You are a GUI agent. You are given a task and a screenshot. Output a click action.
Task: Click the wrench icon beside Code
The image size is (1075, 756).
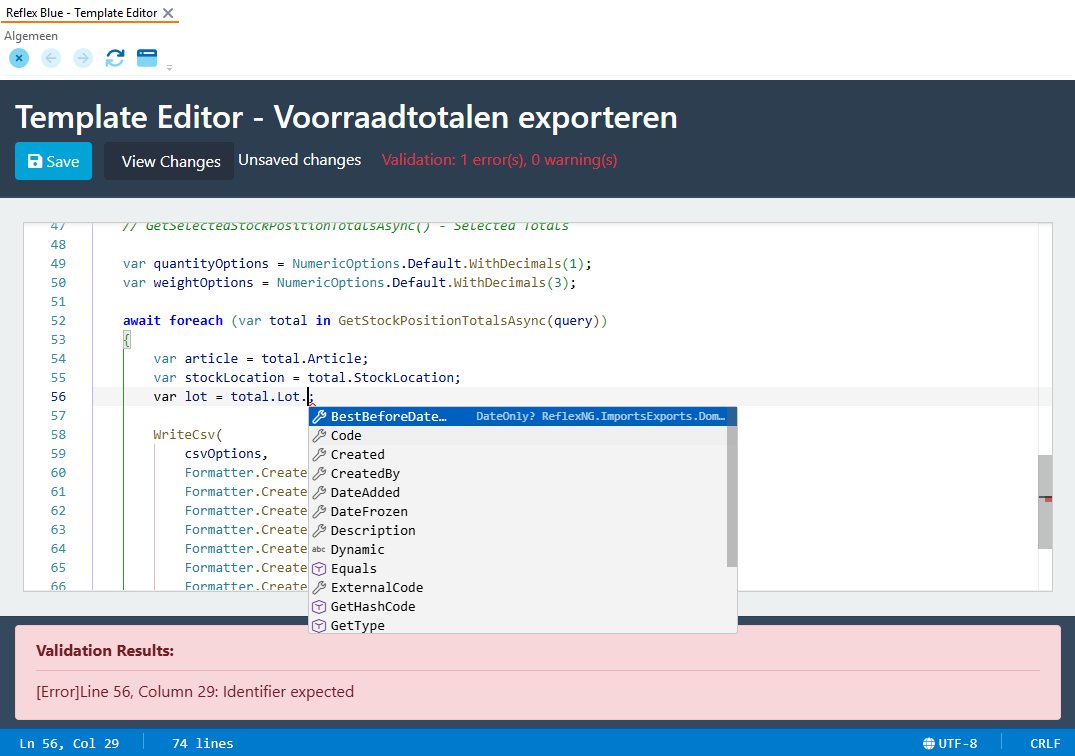(319, 435)
